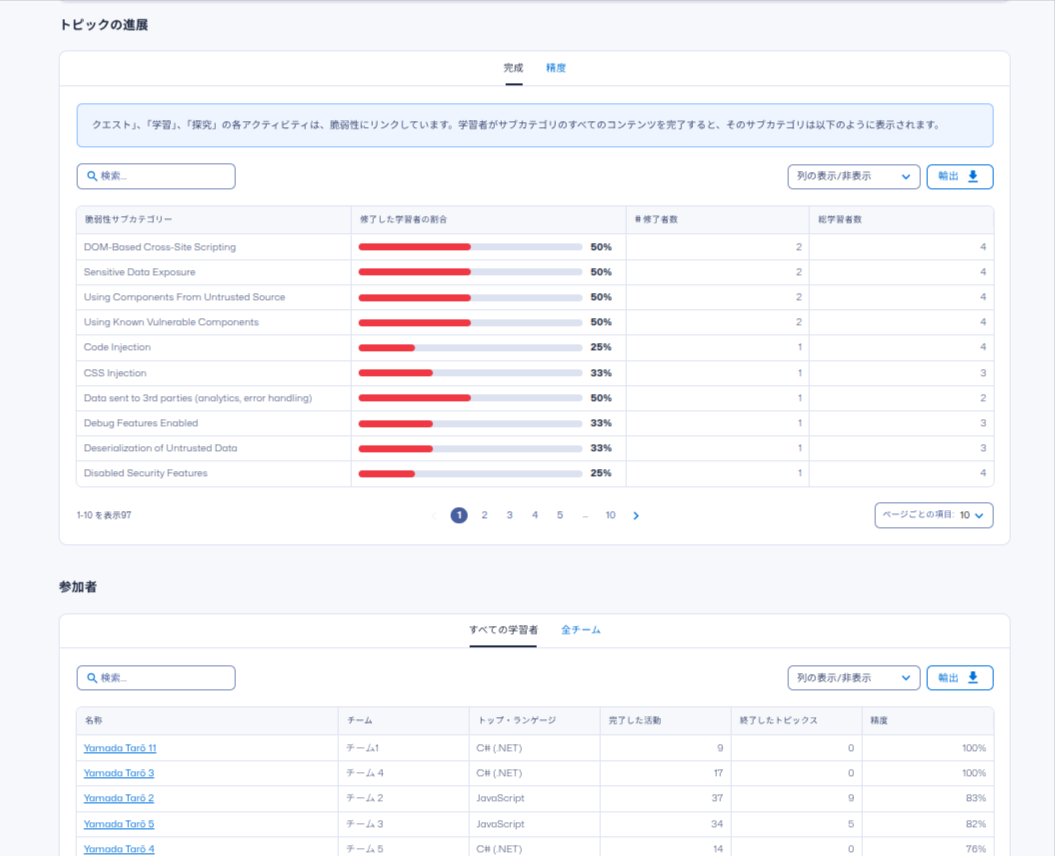Click DOM-Based Cross-Site Scripting progress bar

(470, 247)
